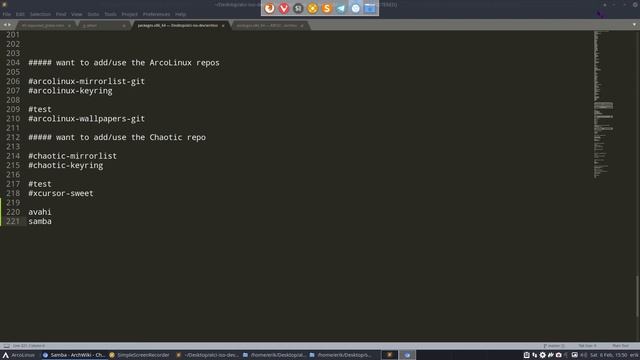Switch to Samba ArchWiki browser window
Screen dimensions: 640x360
pos(74,355)
